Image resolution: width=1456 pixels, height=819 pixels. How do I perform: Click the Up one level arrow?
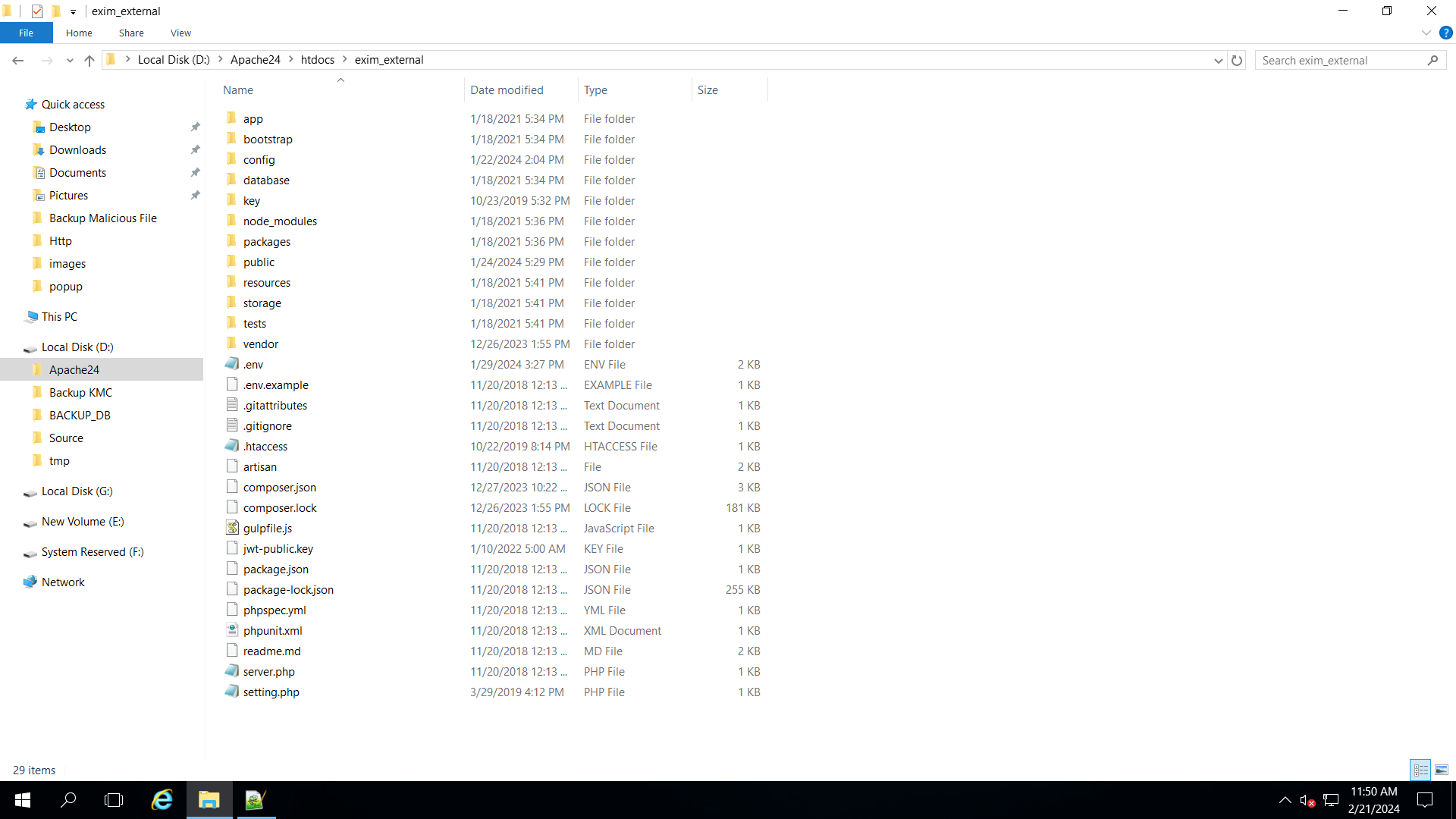(89, 61)
